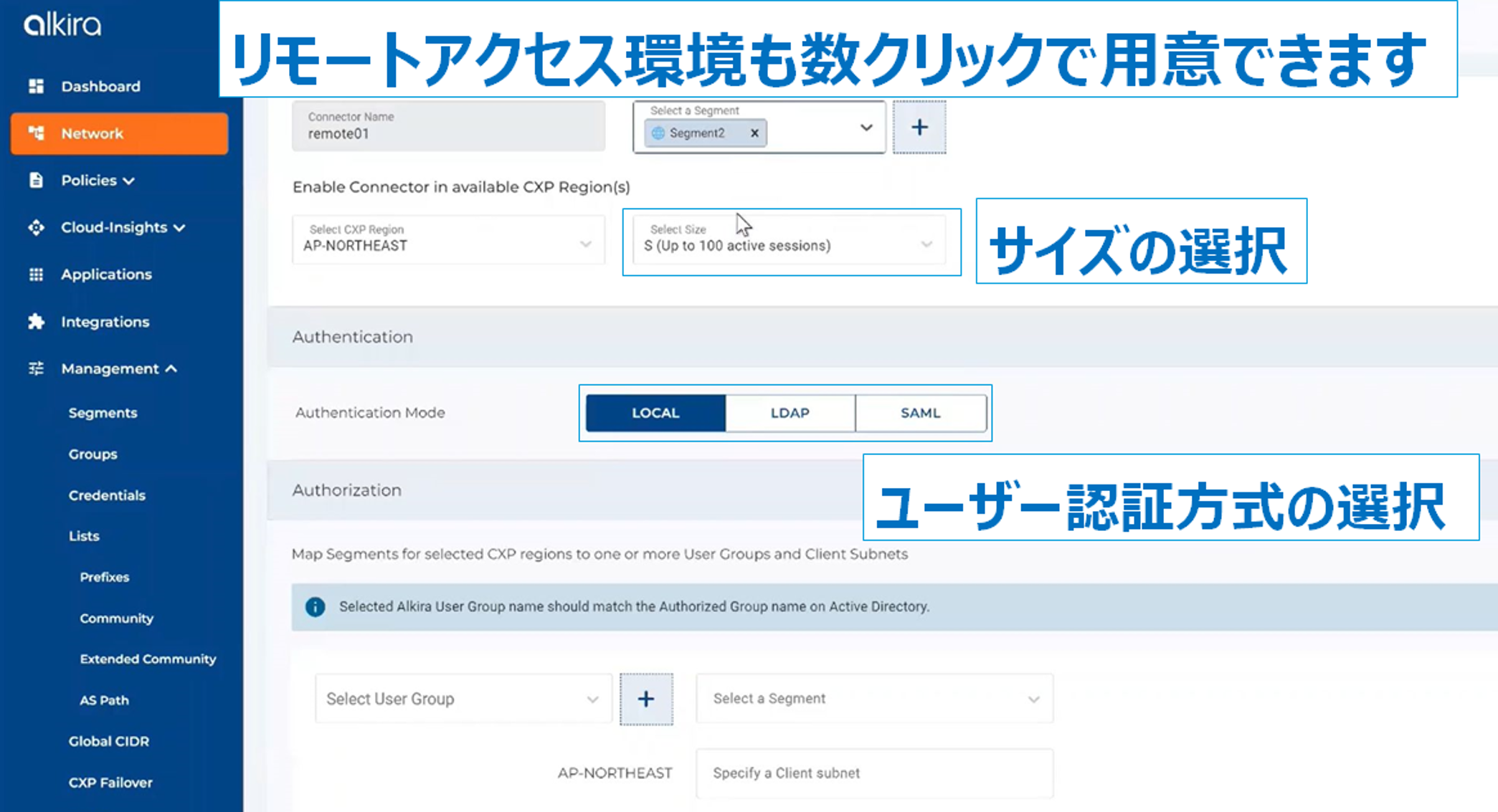Select LOCAL authentication mode
Viewport: 1498px width, 812px height.
(x=655, y=413)
